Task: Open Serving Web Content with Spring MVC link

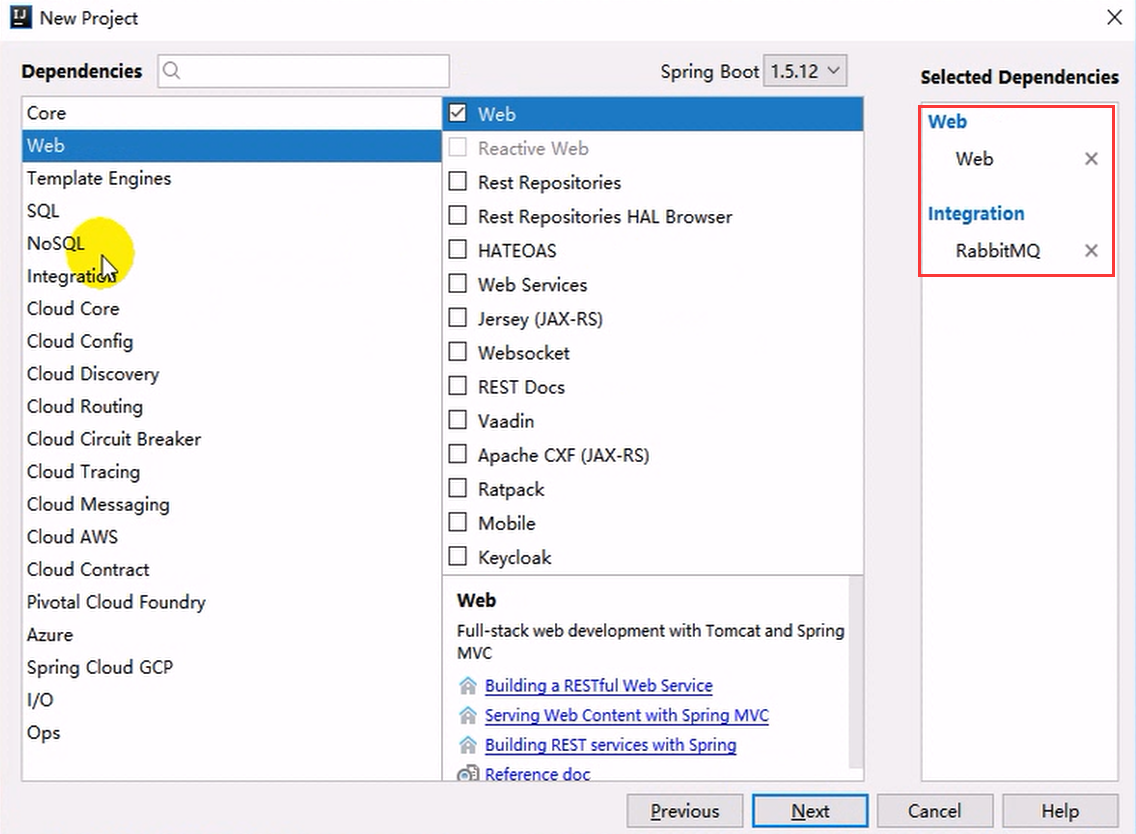Action: [627, 715]
